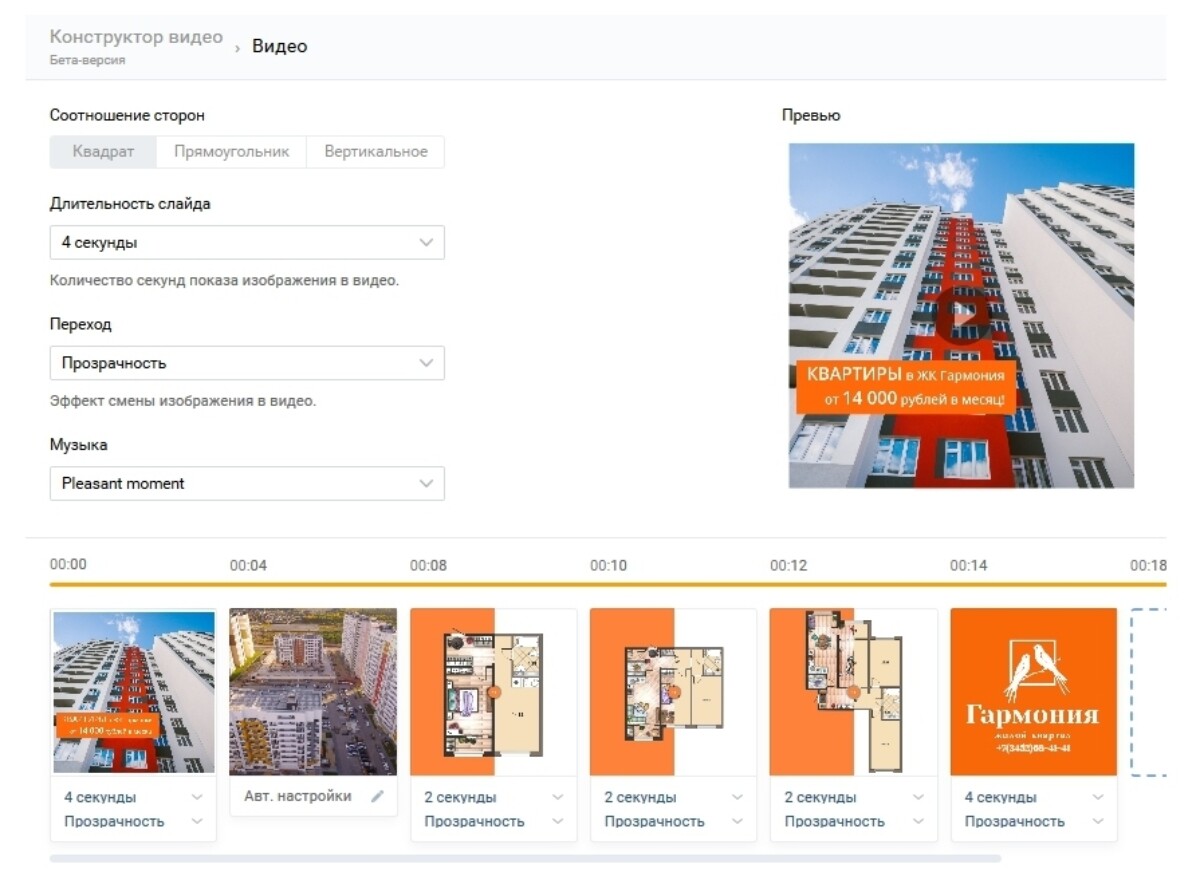Click the 00:12 timeline marker
This screenshot has height=880, width=1200.
pyautogui.click(x=788, y=565)
